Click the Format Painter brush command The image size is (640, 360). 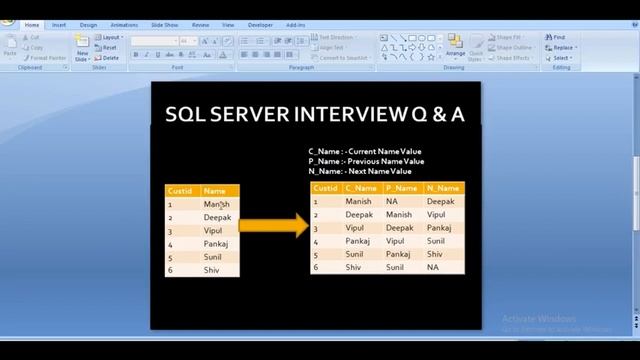[x=44, y=58]
